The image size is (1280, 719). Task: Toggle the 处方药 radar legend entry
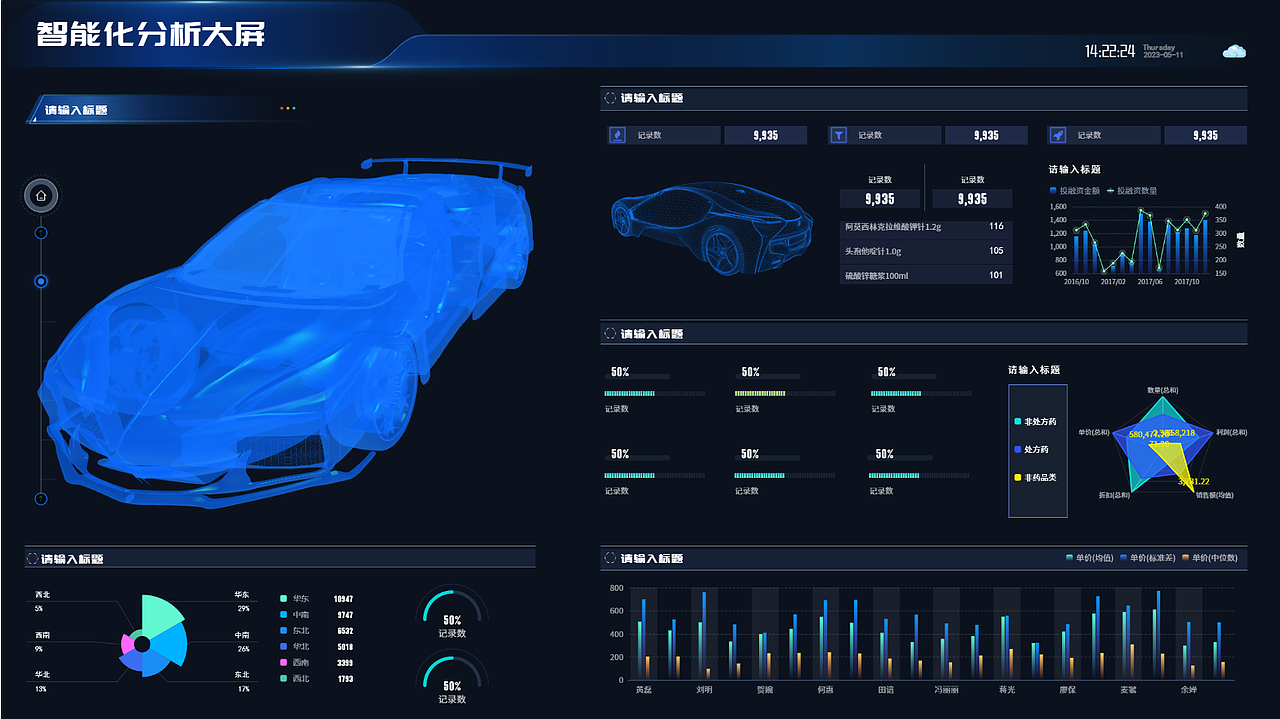[x=1032, y=450]
